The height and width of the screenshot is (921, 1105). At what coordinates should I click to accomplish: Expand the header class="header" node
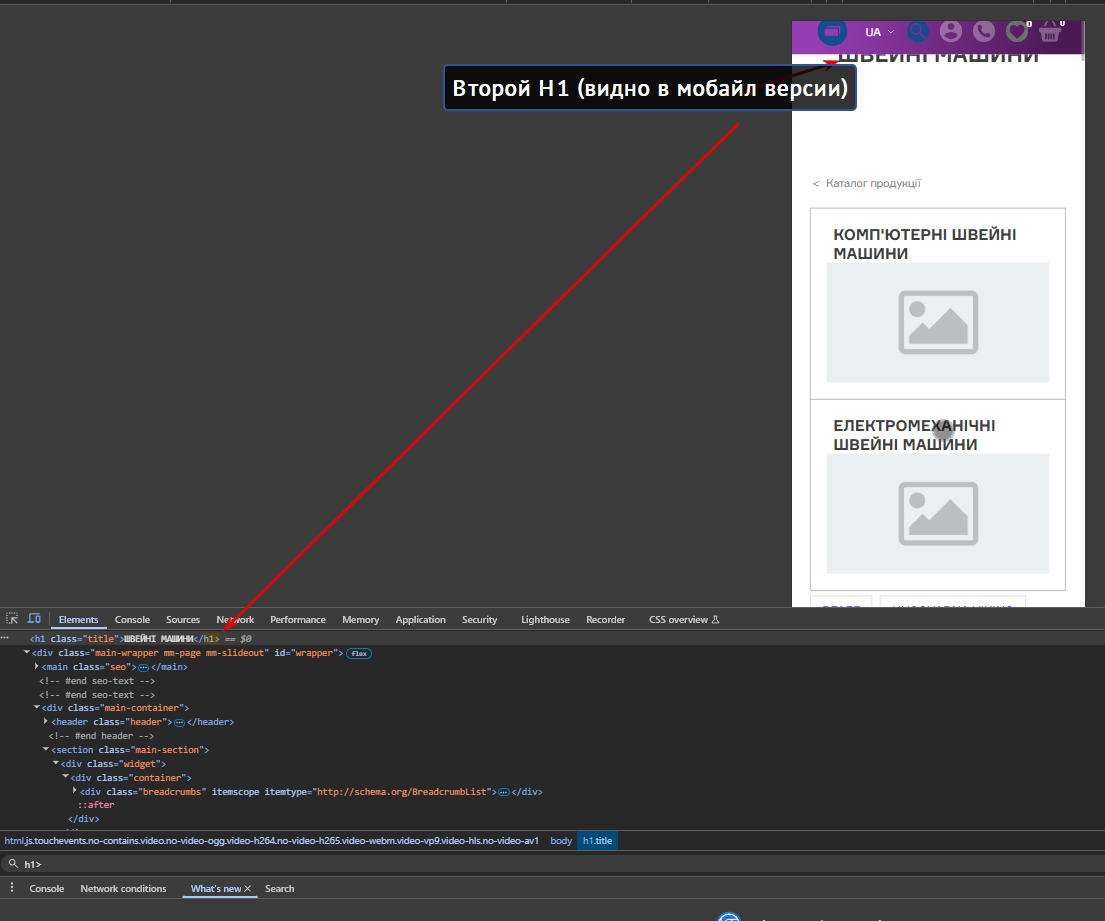(46, 721)
